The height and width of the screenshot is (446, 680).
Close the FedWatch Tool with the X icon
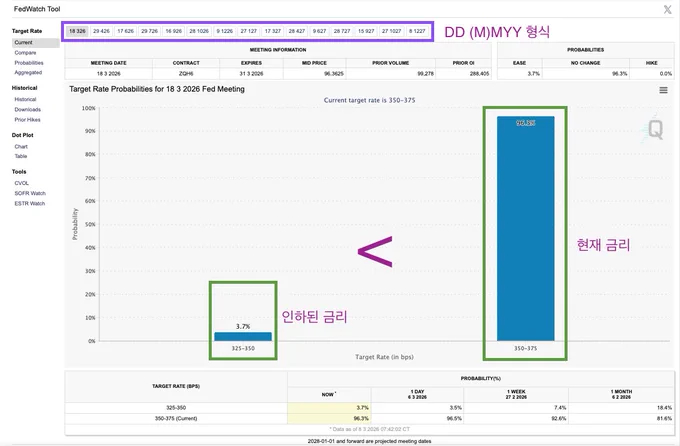(667, 9)
